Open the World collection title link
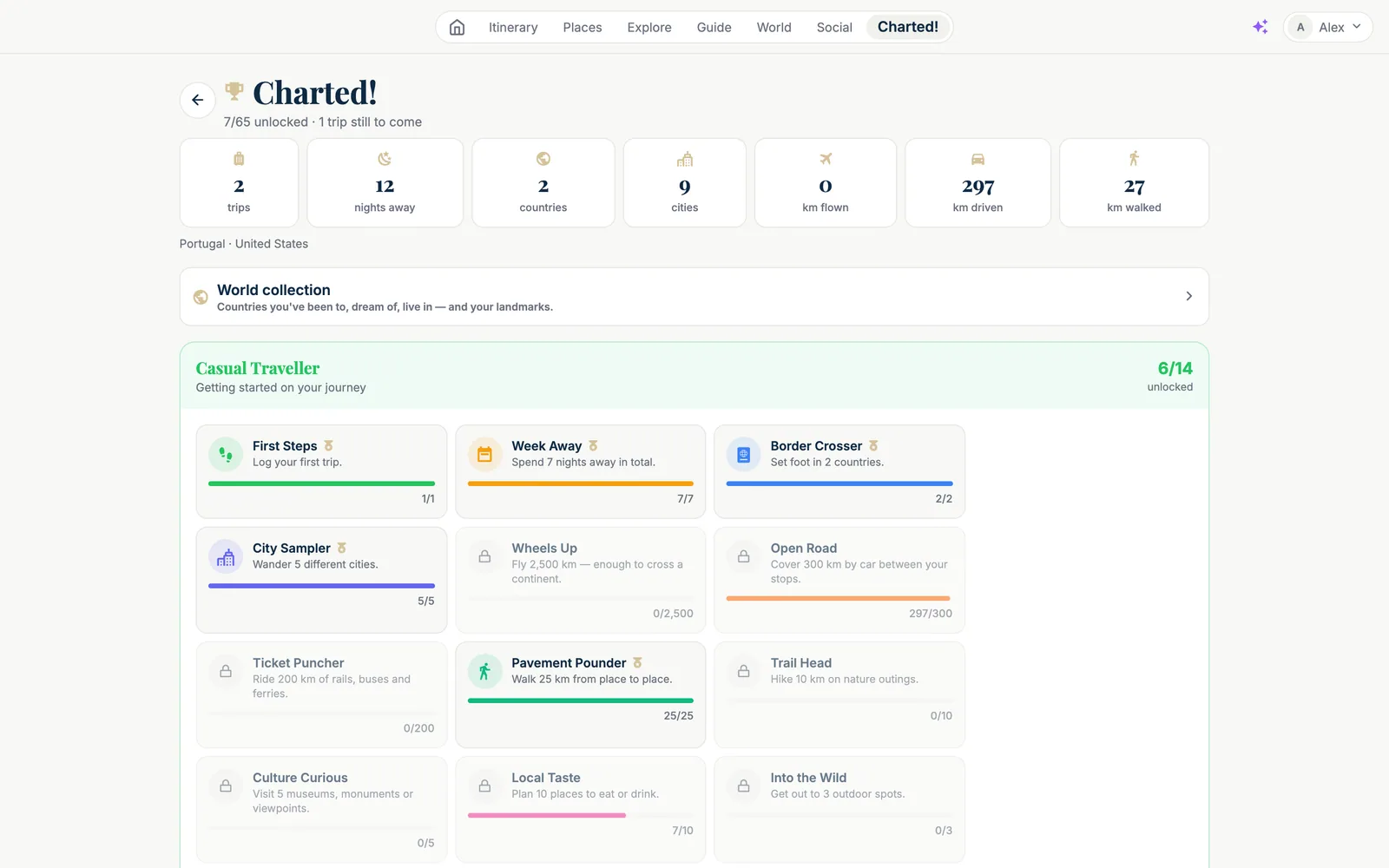The width and height of the screenshot is (1389, 868). tap(273, 290)
